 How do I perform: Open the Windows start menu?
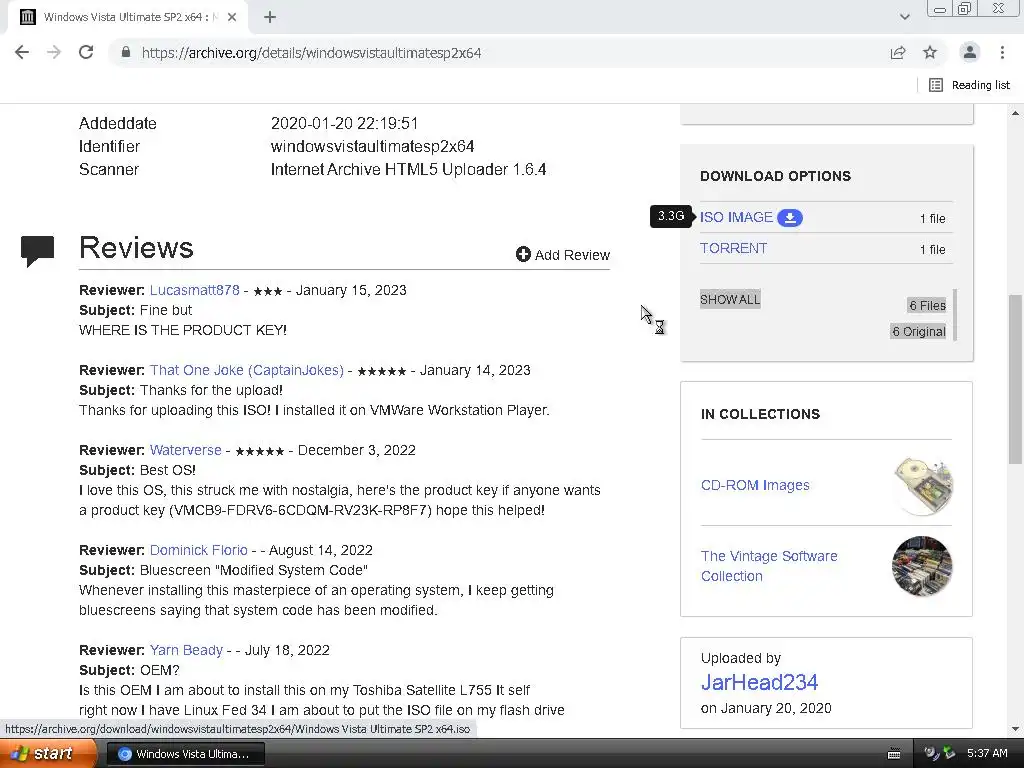coord(47,754)
